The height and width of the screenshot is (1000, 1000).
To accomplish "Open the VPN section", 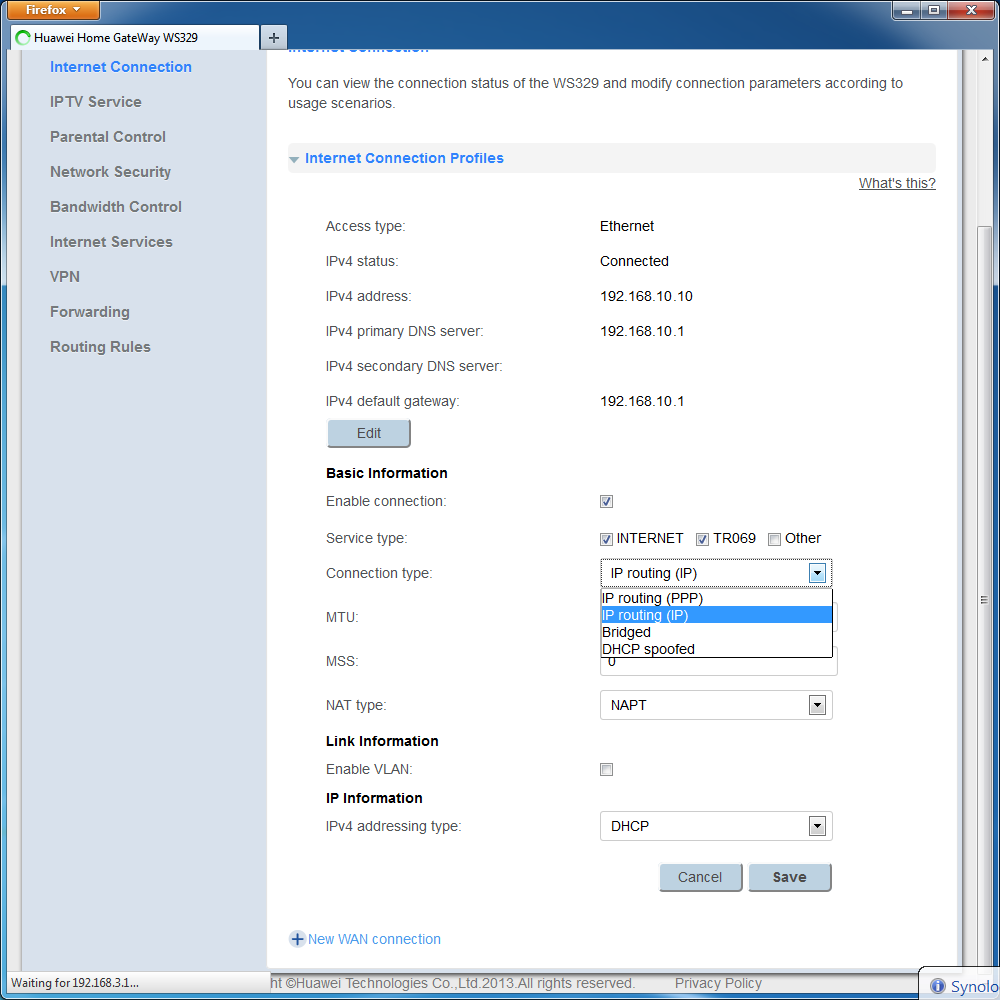I will 65,277.
